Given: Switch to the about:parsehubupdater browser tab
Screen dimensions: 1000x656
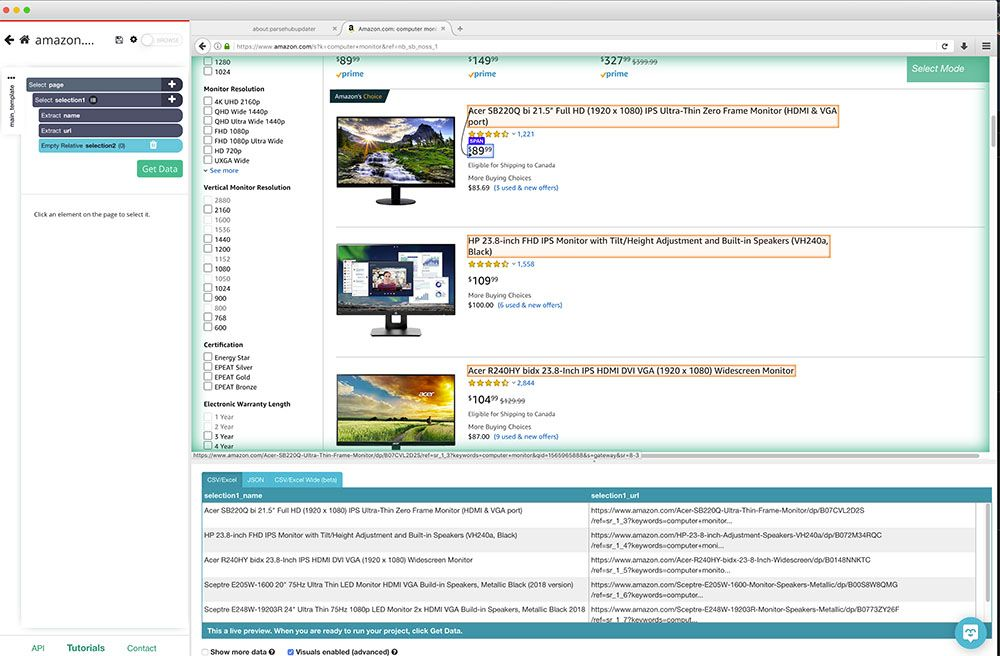Looking at the screenshot, I should tap(284, 29).
